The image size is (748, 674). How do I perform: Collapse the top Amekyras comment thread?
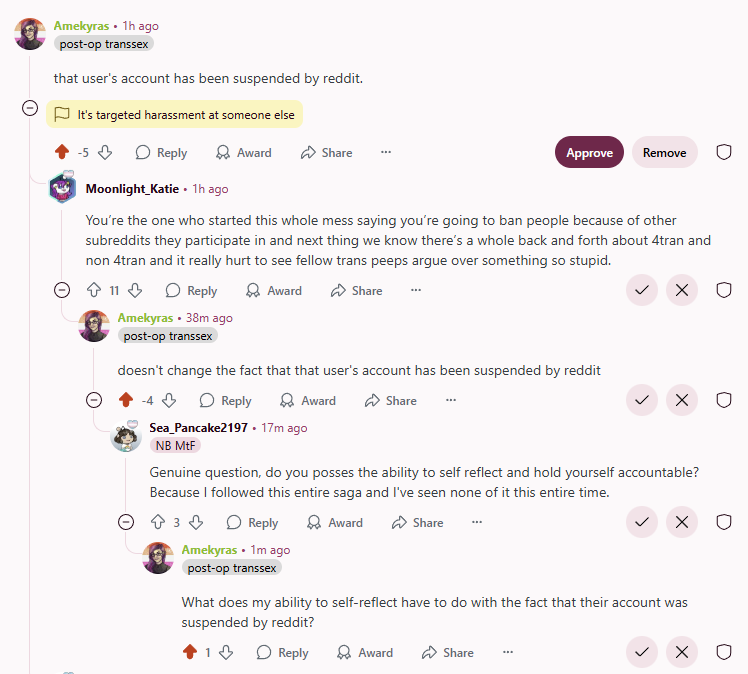coord(30,108)
